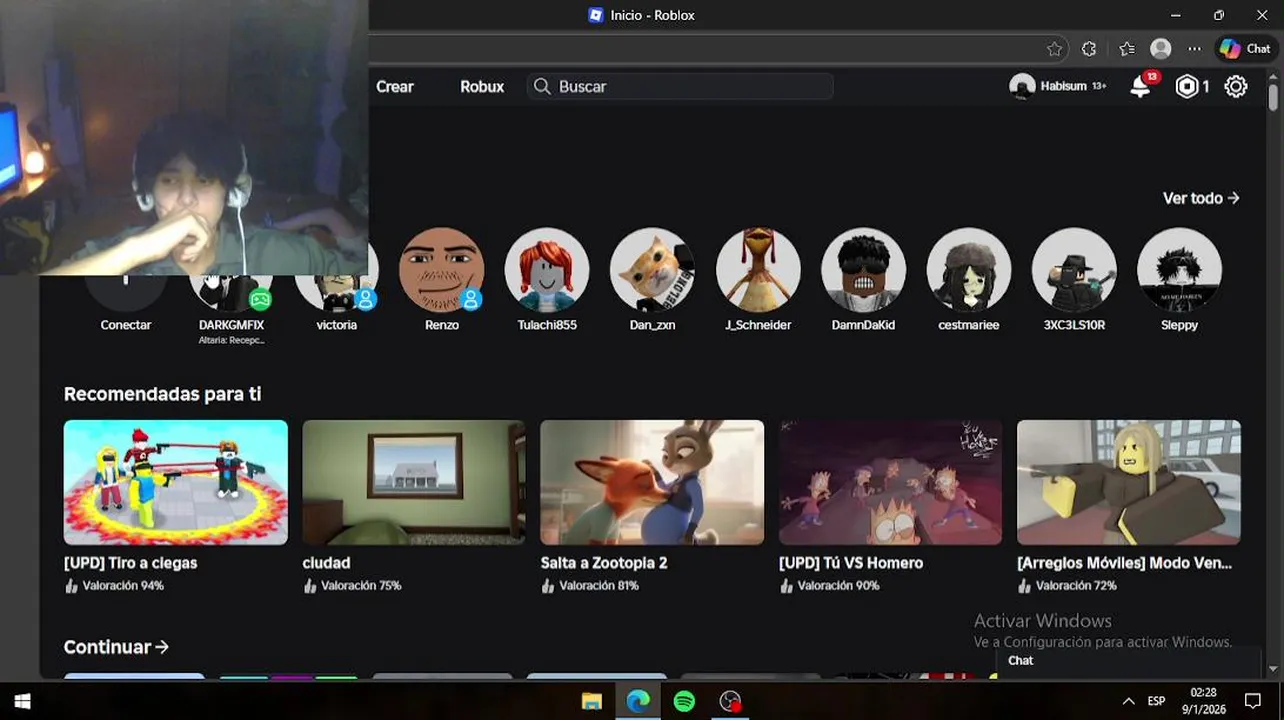This screenshot has width=1284, height=720.
Task: Open the Crear menu item
Action: pos(394,87)
